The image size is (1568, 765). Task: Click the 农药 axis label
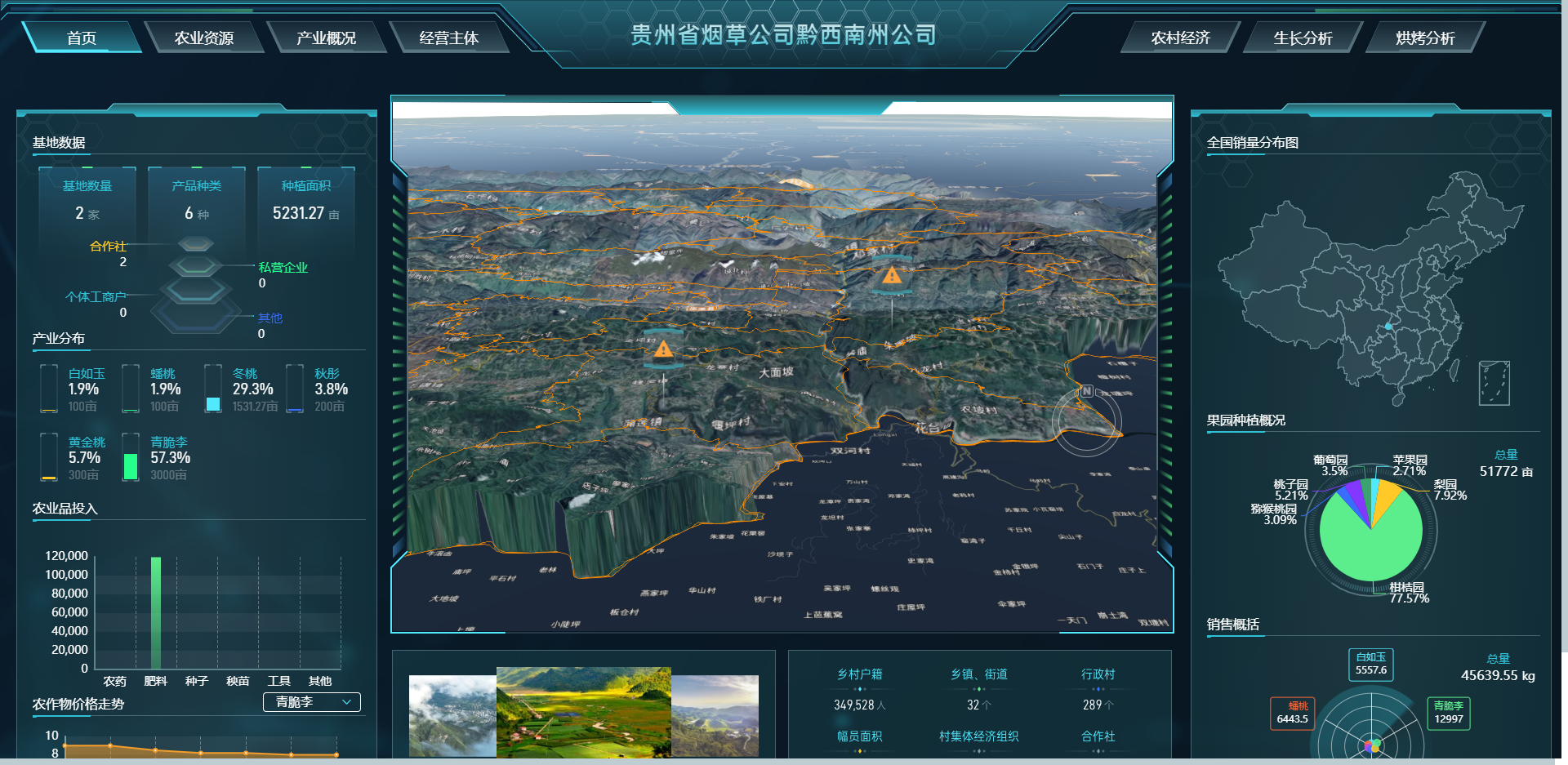(115, 681)
